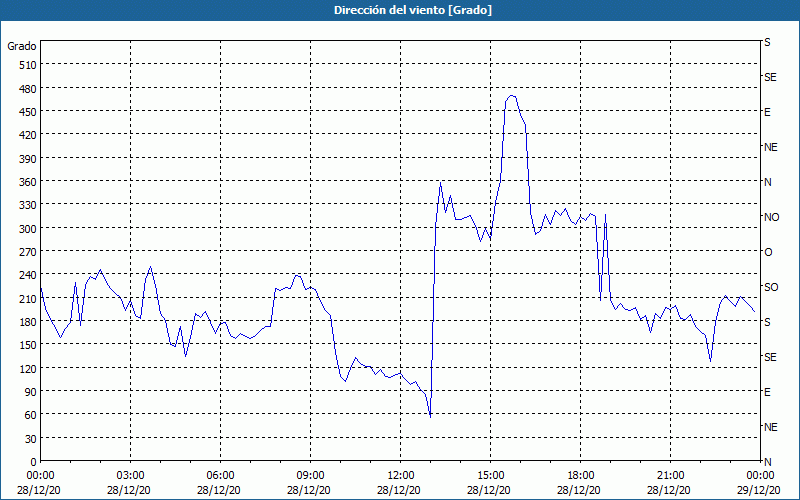Click the 06:00 time label
The height and width of the screenshot is (500, 800).
click(220, 476)
